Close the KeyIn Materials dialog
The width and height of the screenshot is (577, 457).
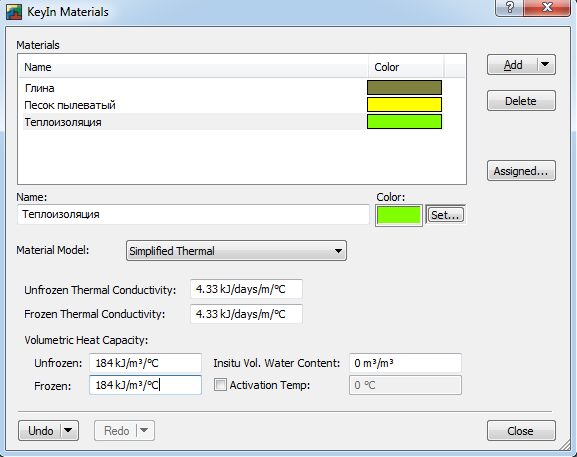click(521, 431)
